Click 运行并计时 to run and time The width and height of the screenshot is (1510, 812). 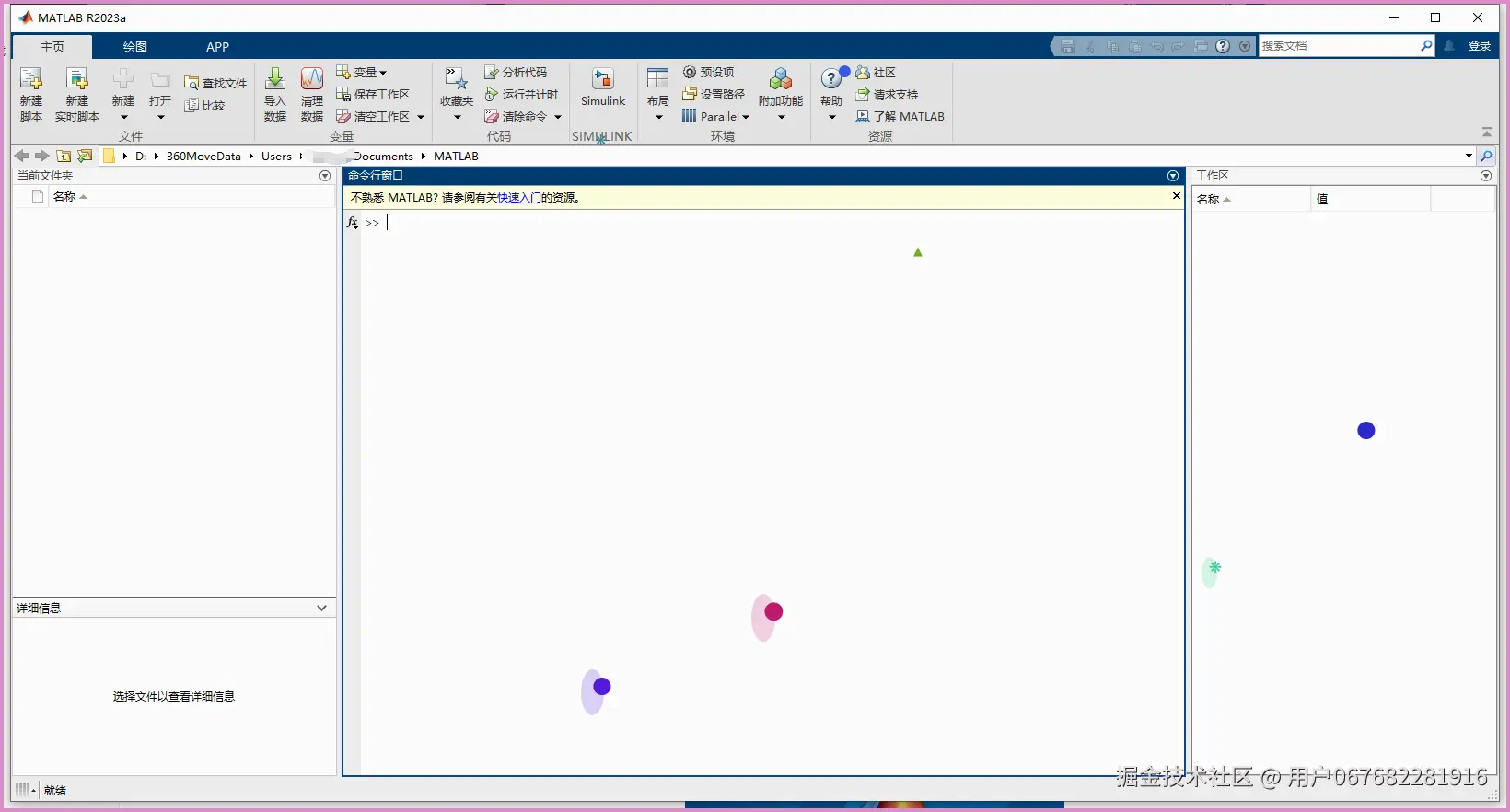(521, 94)
